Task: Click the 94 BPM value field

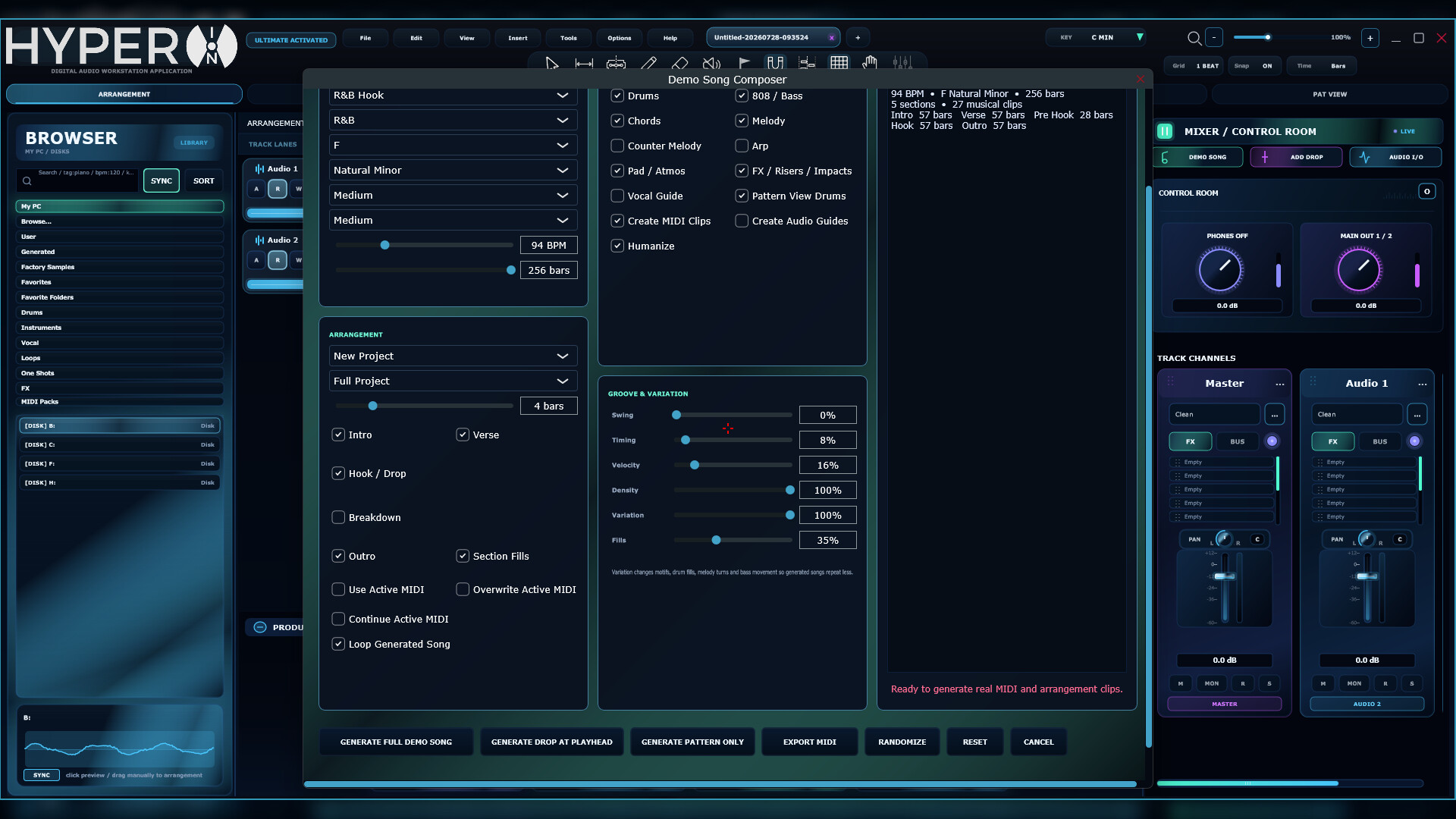Action: [548, 245]
